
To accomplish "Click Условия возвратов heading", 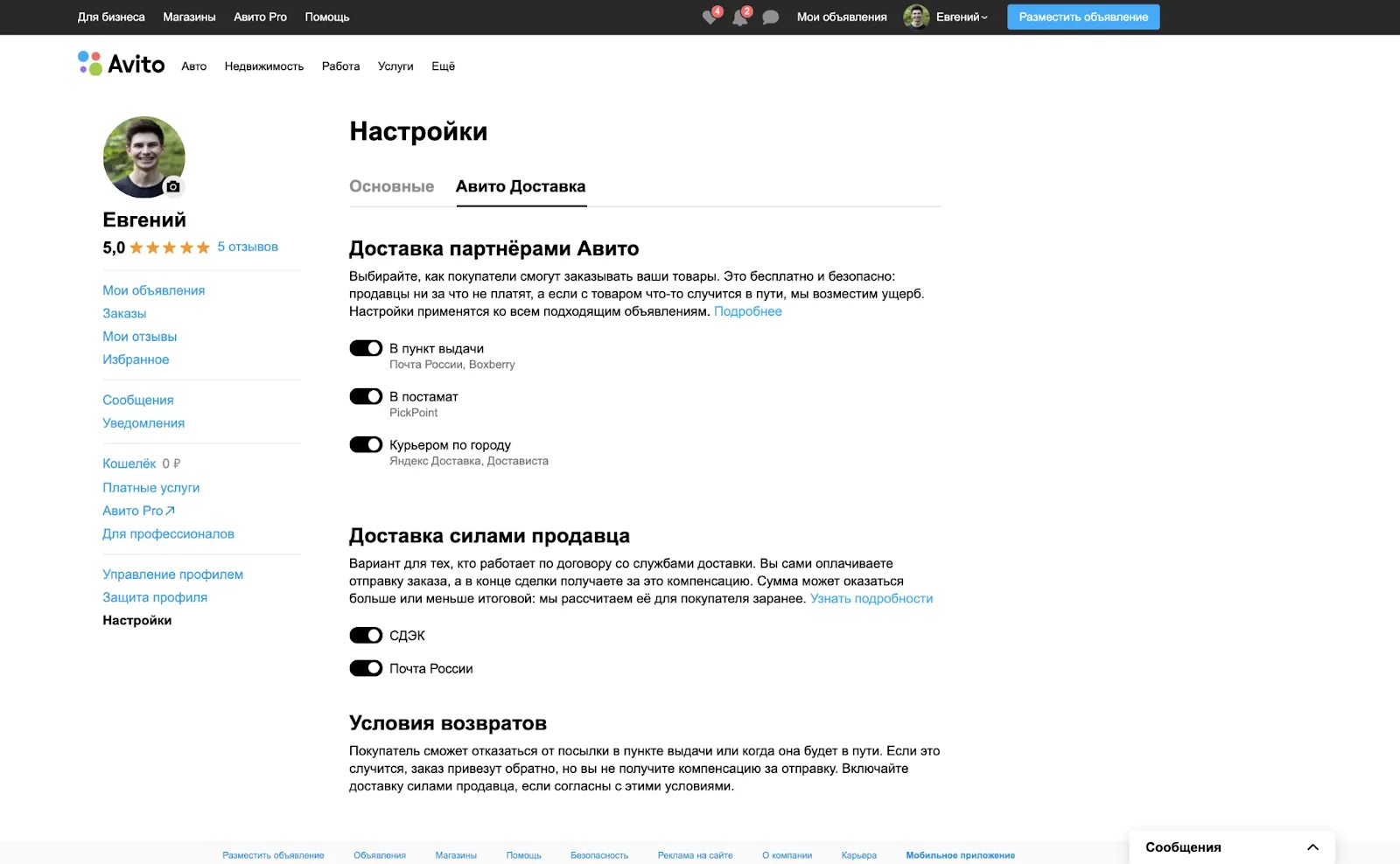I will [x=448, y=723].
